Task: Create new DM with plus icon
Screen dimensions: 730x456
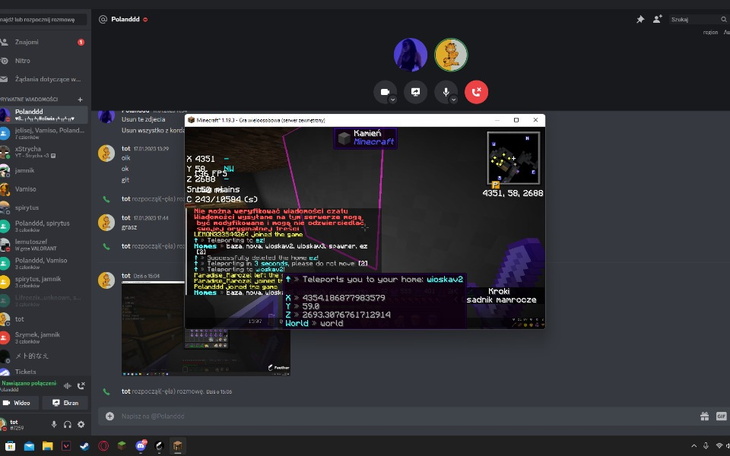Action: coord(81,99)
